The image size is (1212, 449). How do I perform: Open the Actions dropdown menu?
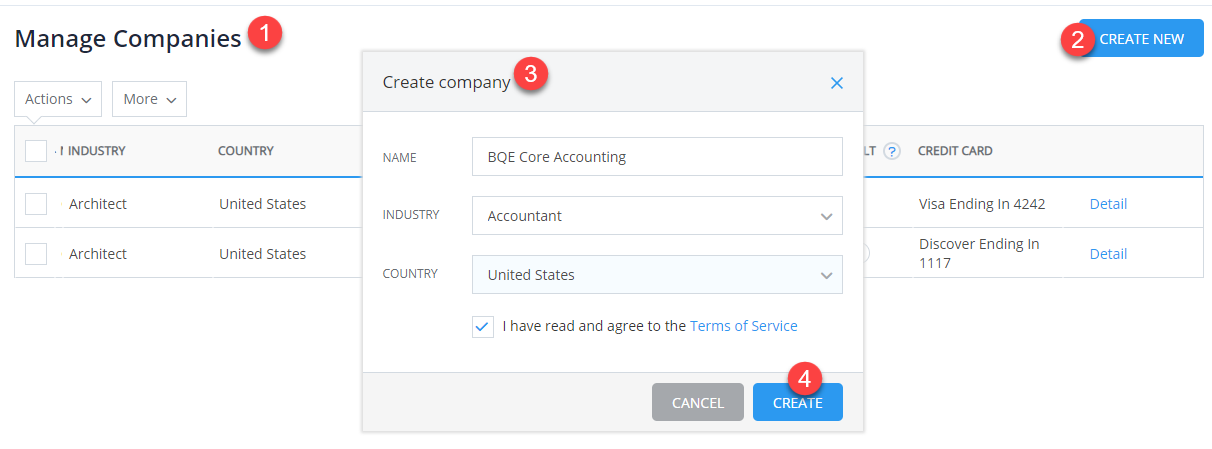[58, 99]
